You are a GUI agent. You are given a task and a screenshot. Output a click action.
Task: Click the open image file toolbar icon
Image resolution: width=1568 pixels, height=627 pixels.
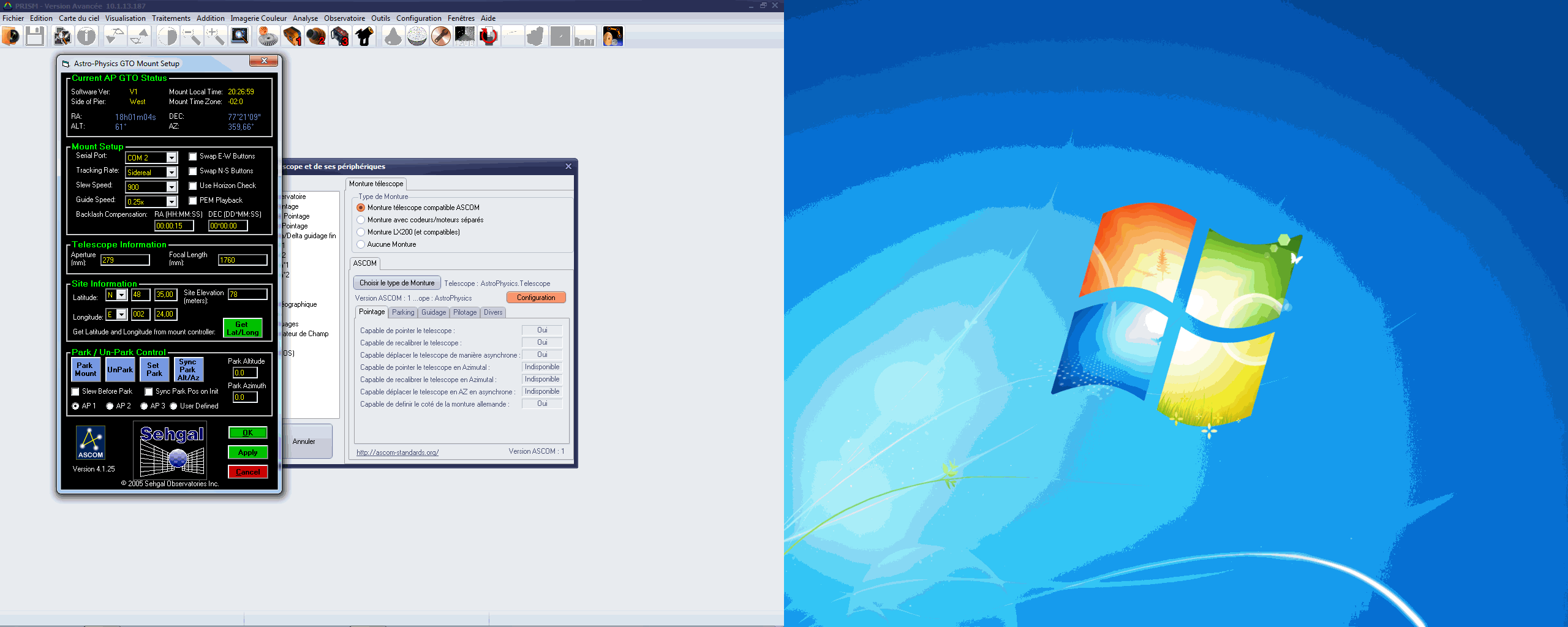tap(11, 37)
